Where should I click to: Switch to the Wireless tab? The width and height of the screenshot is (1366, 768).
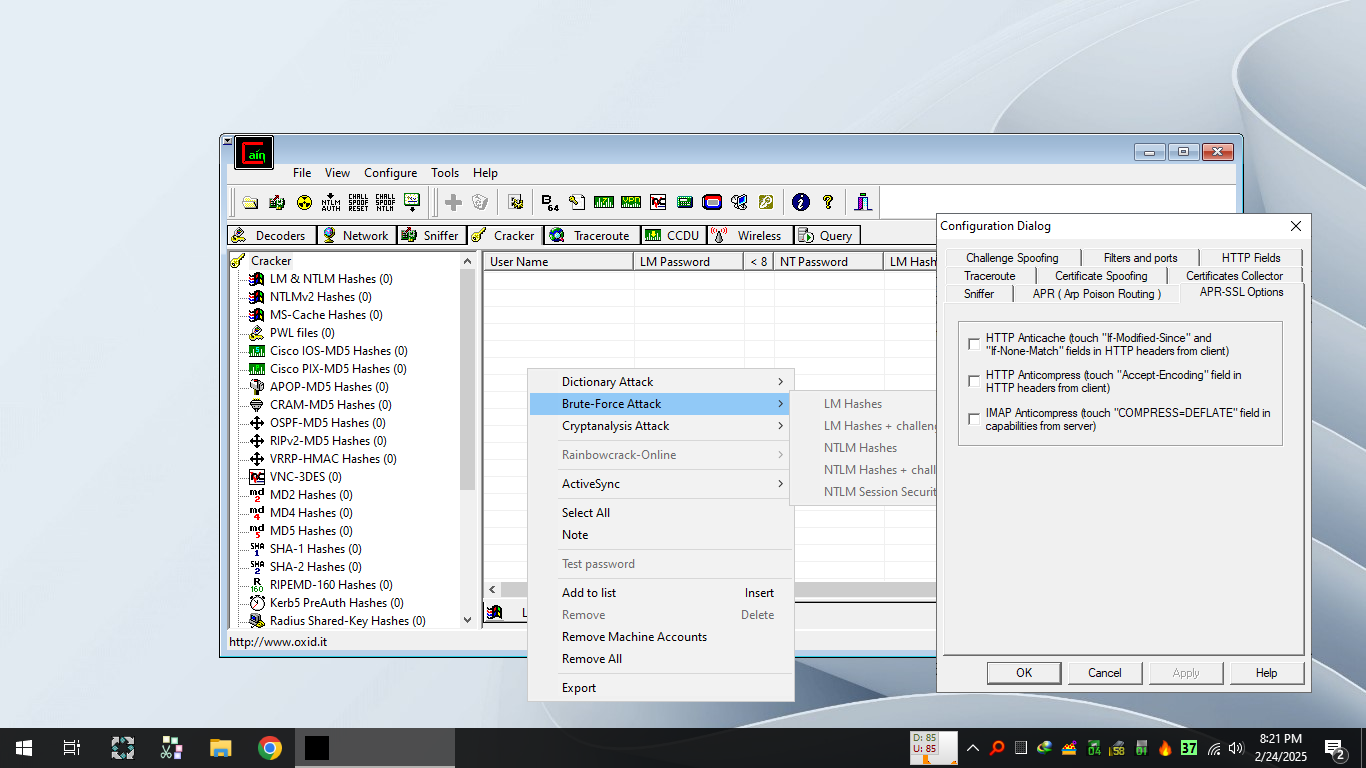(x=750, y=235)
